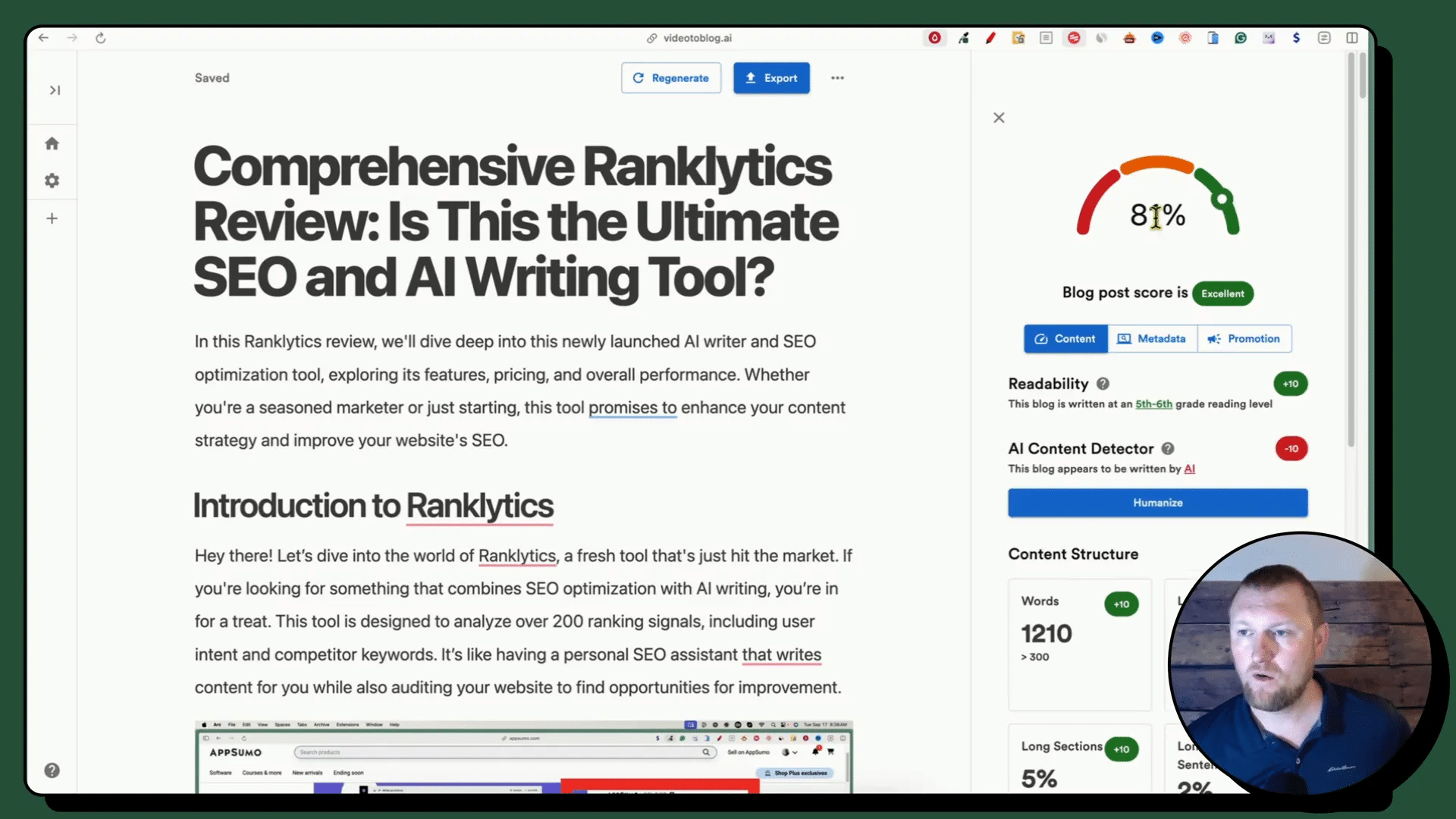Viewport: 1456px width, 819px height.
Task: Go back using the browser back arrow
Action: (43, 38)
